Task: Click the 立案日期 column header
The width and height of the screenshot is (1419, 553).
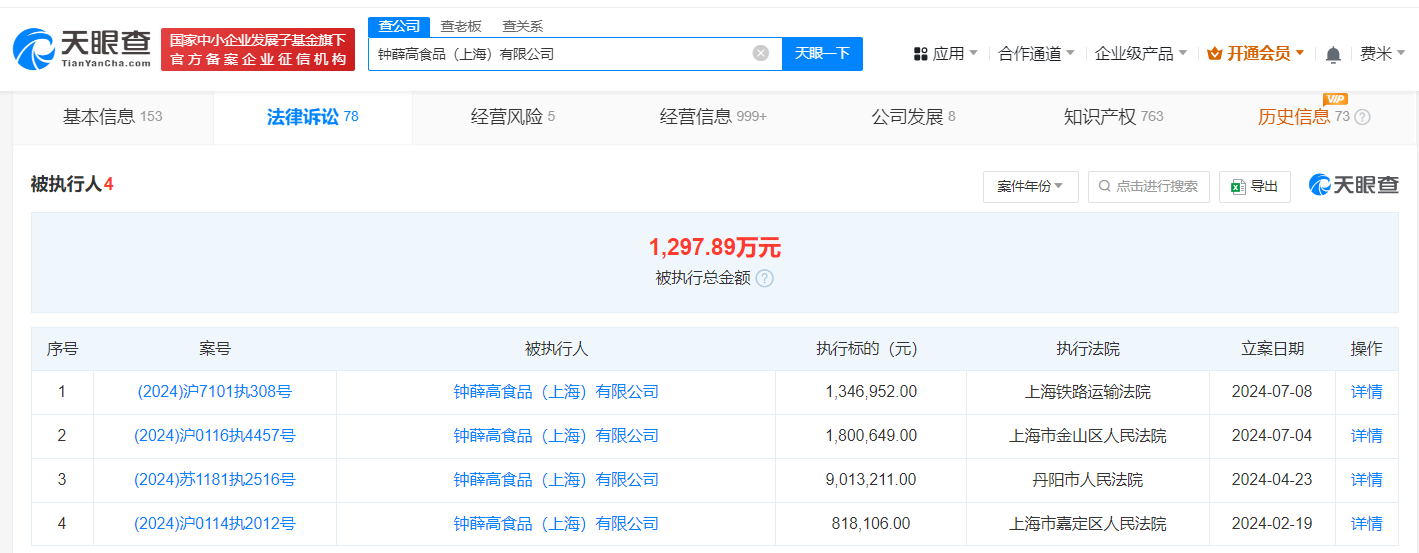Action: click(1272, 349)
